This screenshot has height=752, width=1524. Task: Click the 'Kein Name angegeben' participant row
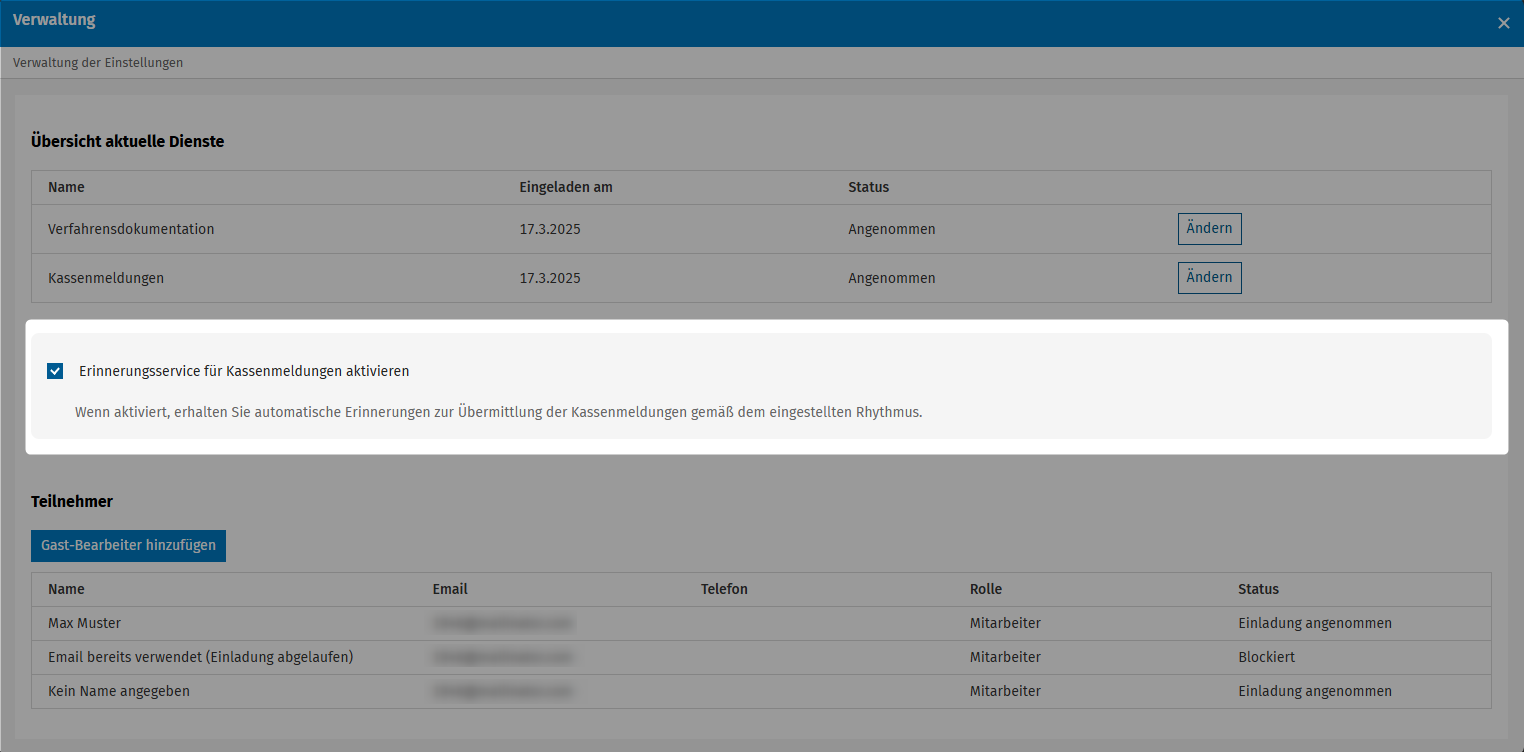[761, 691]
